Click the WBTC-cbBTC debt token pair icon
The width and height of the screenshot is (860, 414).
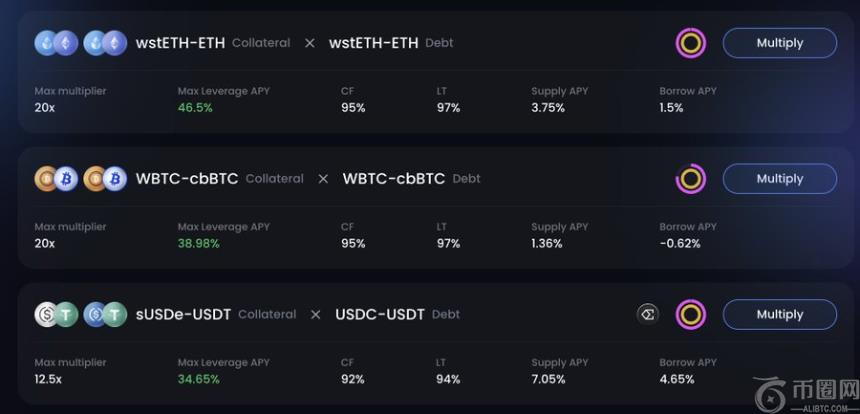point(105,179)
